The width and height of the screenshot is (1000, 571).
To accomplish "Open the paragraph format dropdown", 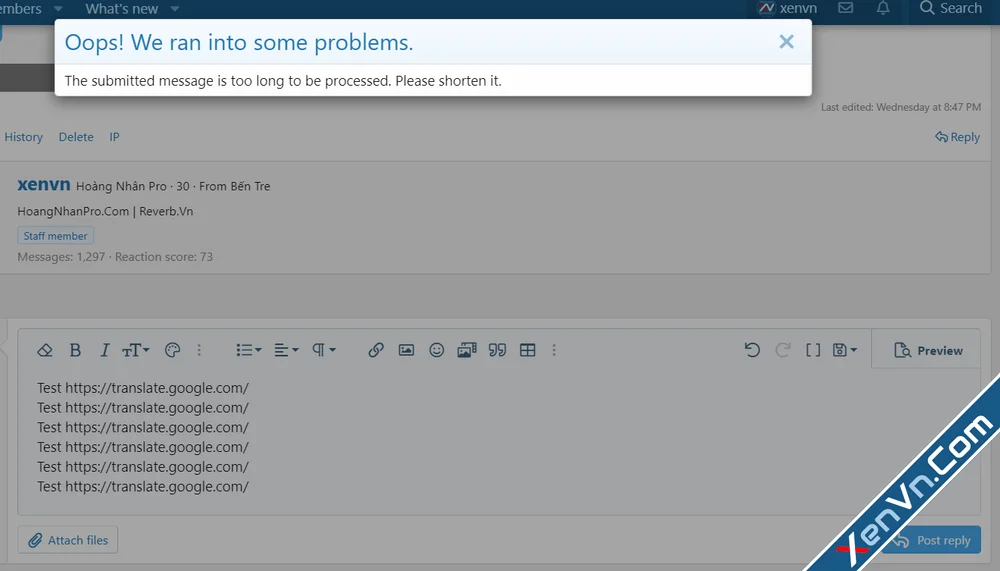I will (323, 350).
